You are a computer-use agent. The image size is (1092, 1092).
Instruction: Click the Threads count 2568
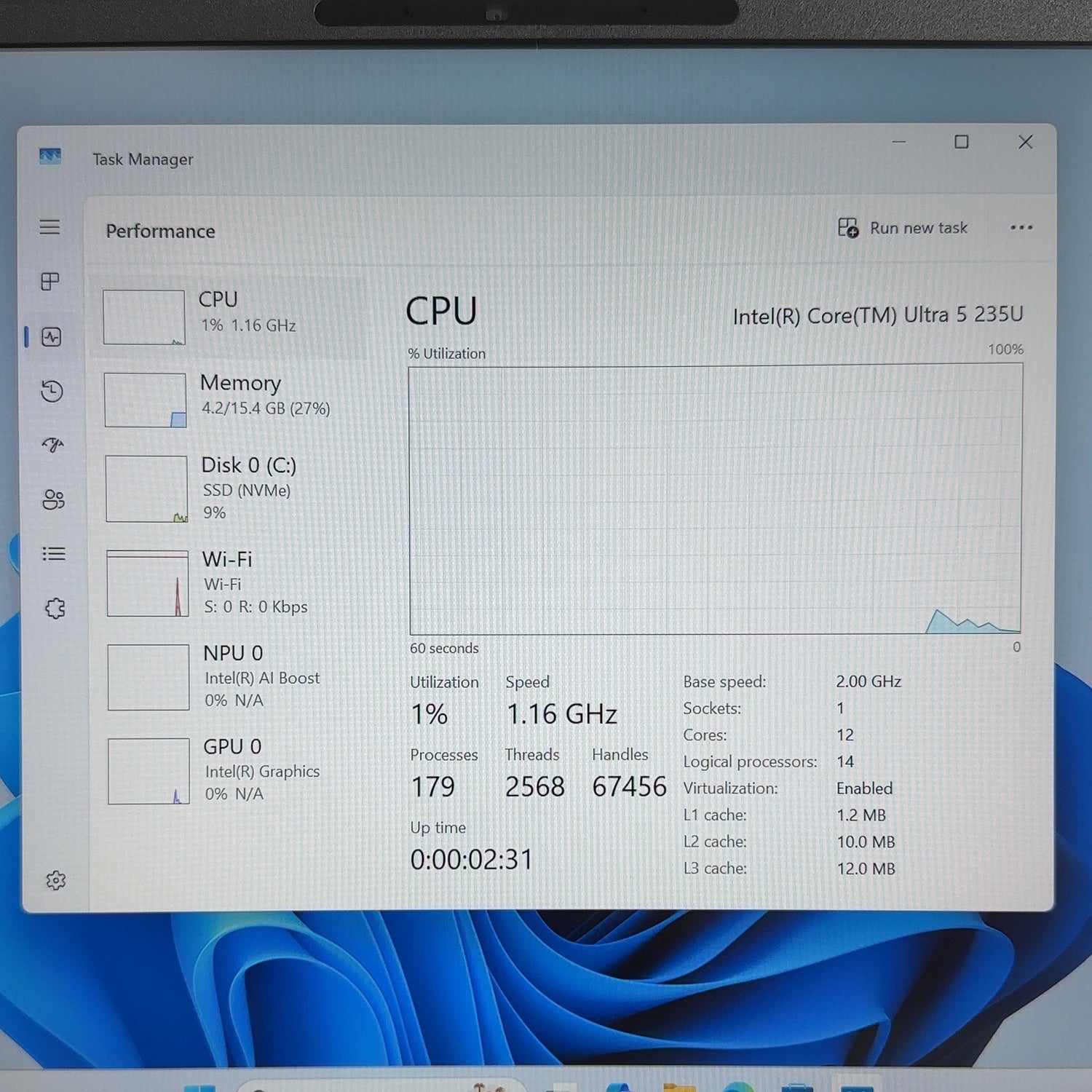point(535,786)
